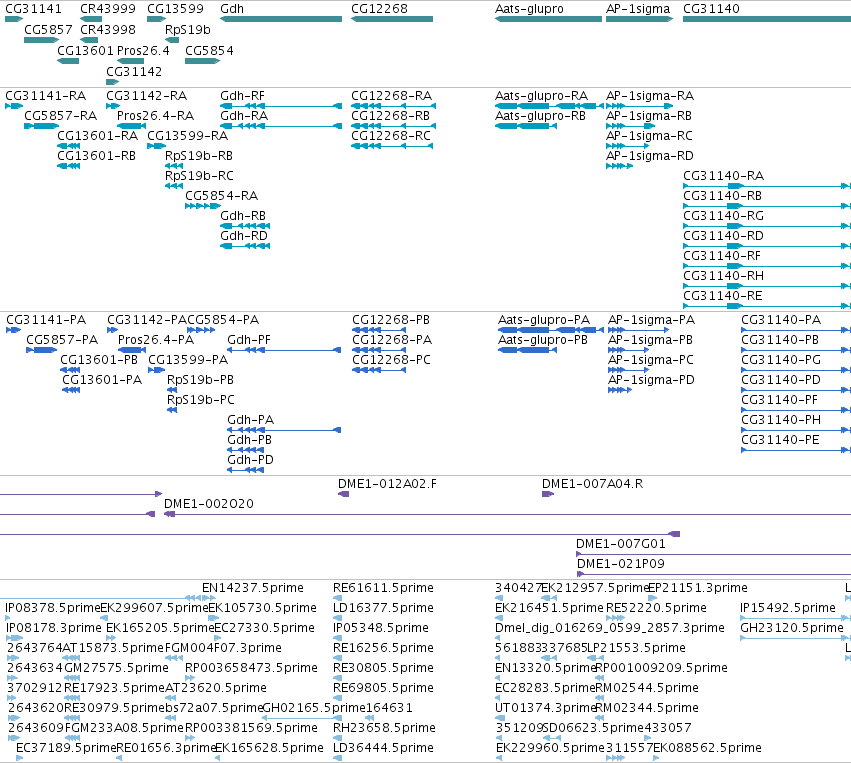Click the AP-1sigma gene label

click(x=638, y=9)
